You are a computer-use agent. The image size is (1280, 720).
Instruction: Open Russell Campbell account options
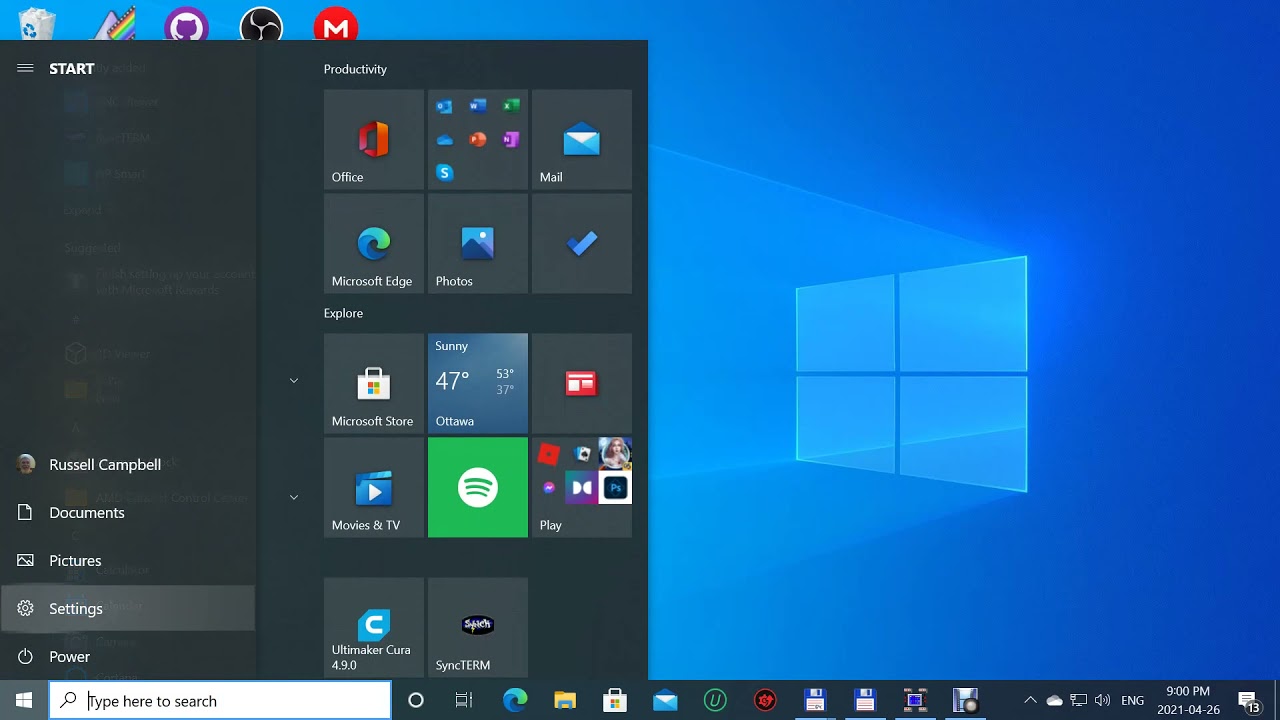128,464
